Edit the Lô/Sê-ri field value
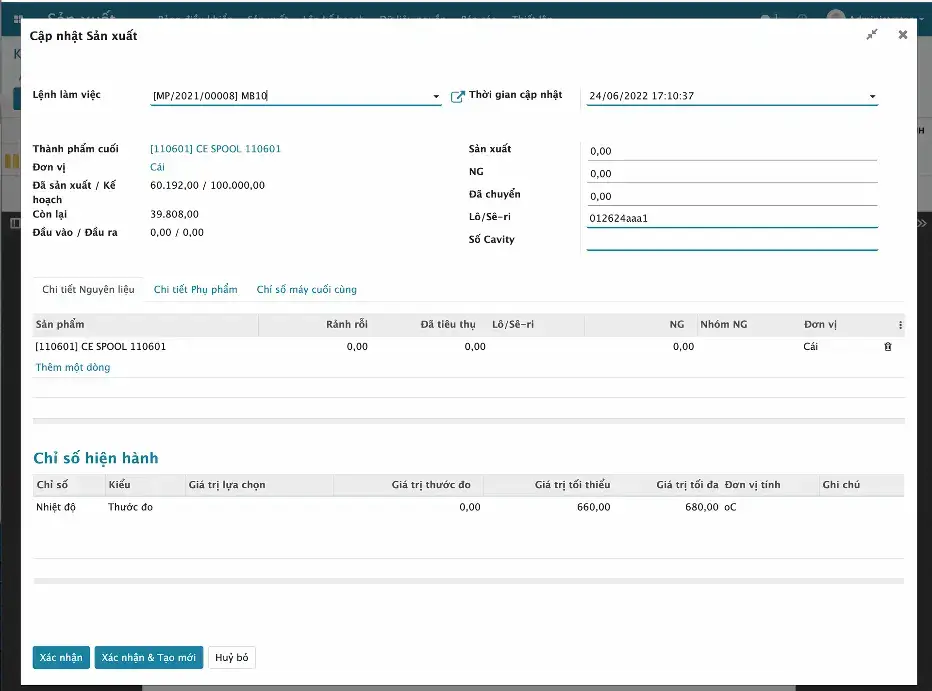The height and width of the screenshot is (691, 932). pyautogui.click(x=731, y=218)
